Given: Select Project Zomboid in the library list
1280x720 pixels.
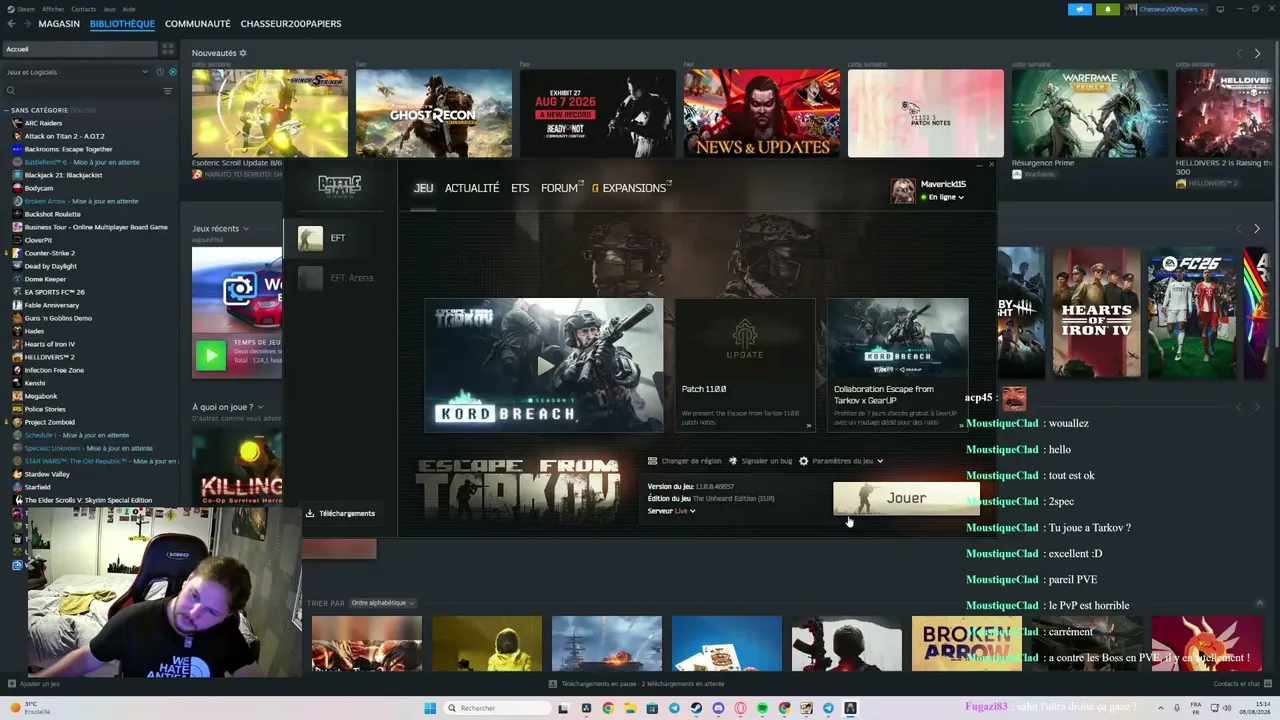Looking at the screenshot, I should (x=49, y=422).
